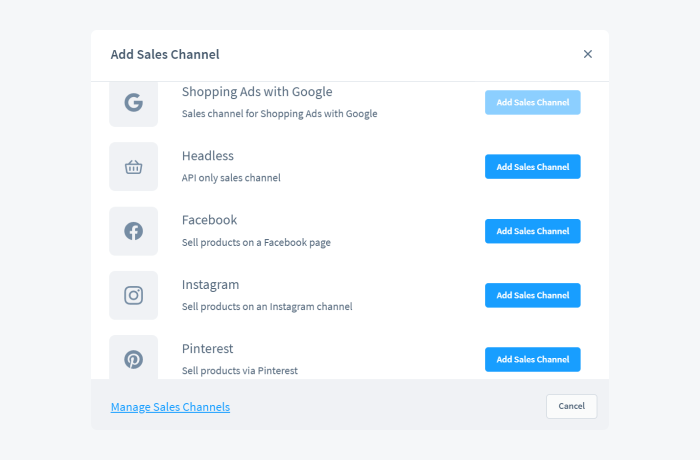This screenshot has height=460, width=700.
Task: Click the Google logo icon
Action: [133, 102]
